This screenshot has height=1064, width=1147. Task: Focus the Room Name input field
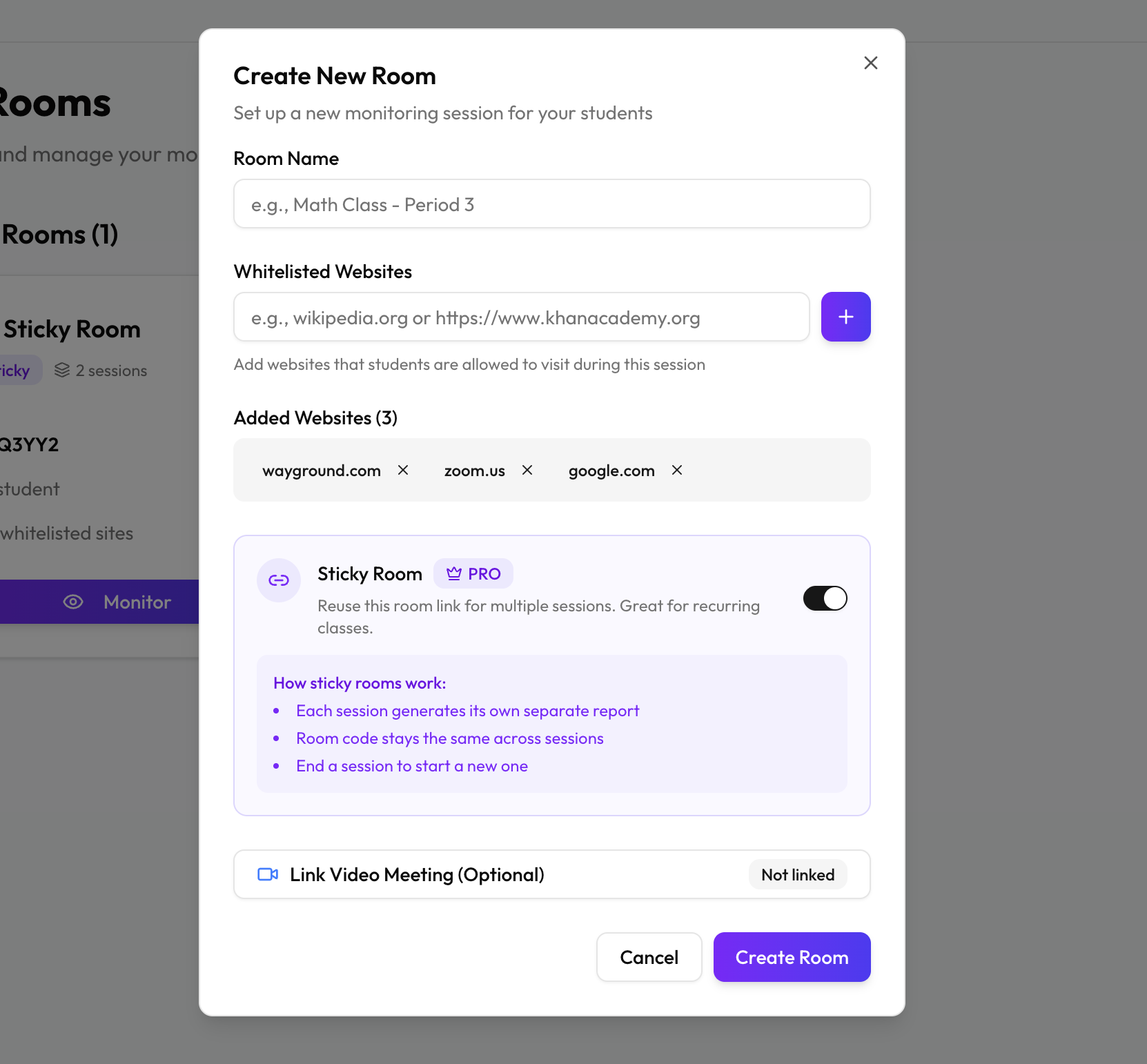point(551,204)
